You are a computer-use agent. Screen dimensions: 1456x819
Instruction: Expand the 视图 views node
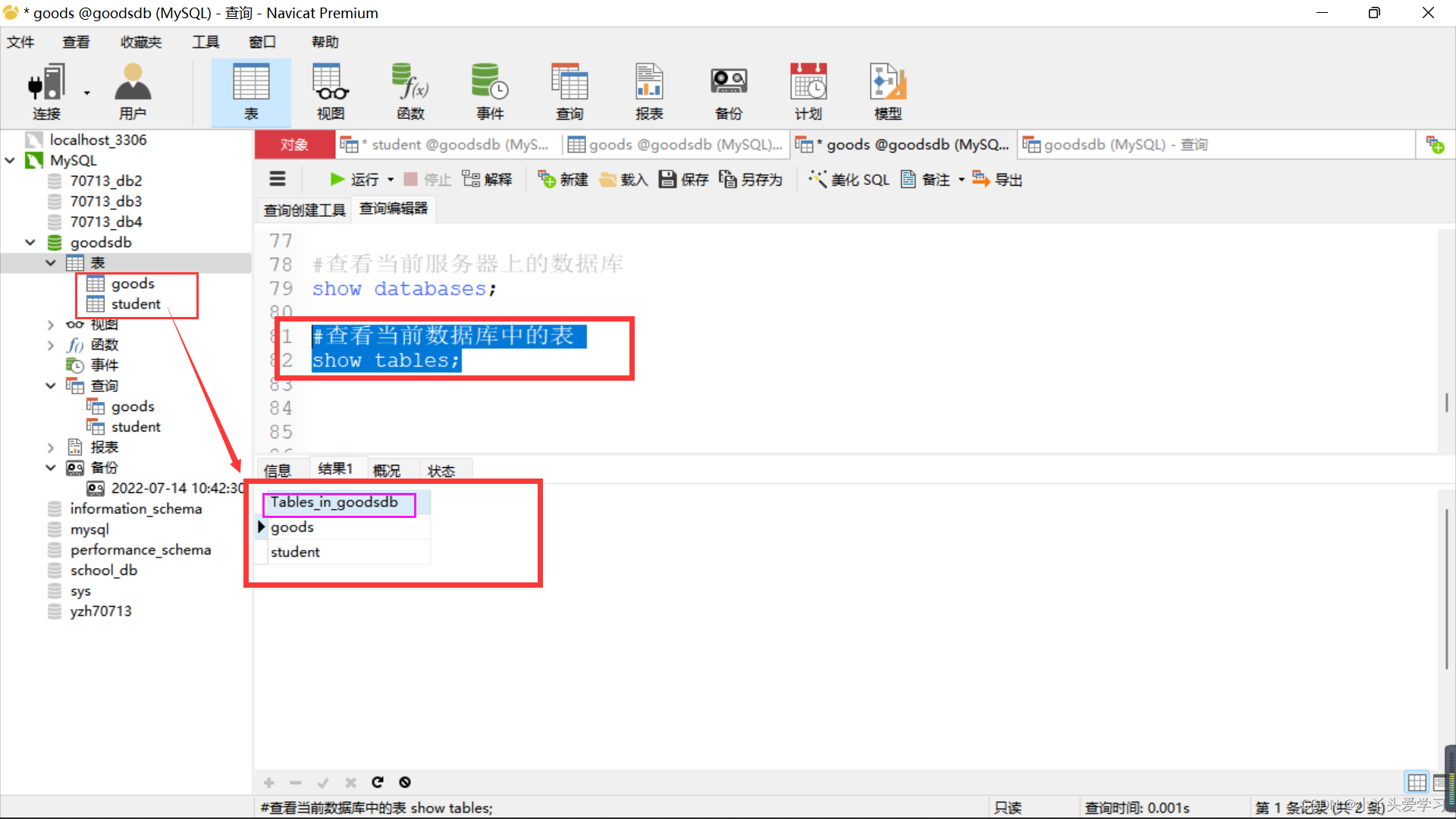[51, 325]
